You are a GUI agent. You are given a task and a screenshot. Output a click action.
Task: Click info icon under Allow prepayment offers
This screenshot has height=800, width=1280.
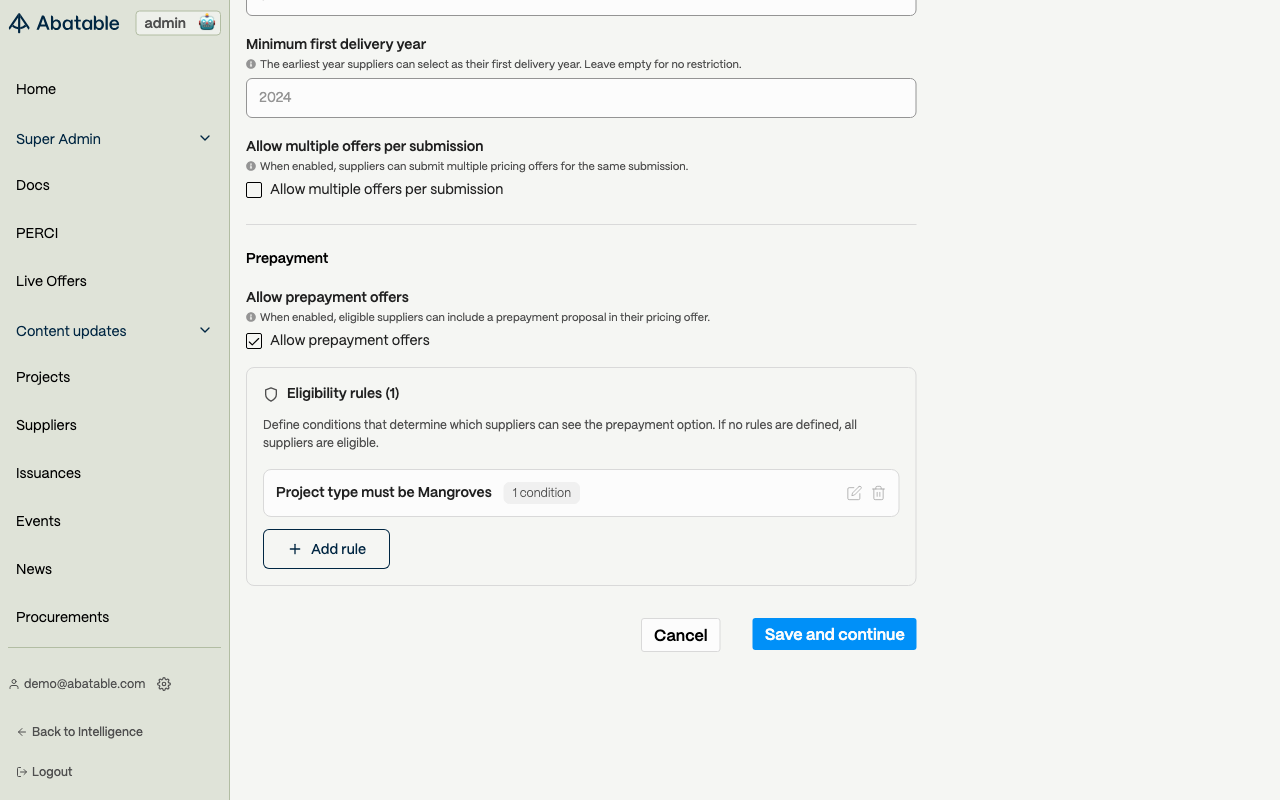tap(251, 317)
